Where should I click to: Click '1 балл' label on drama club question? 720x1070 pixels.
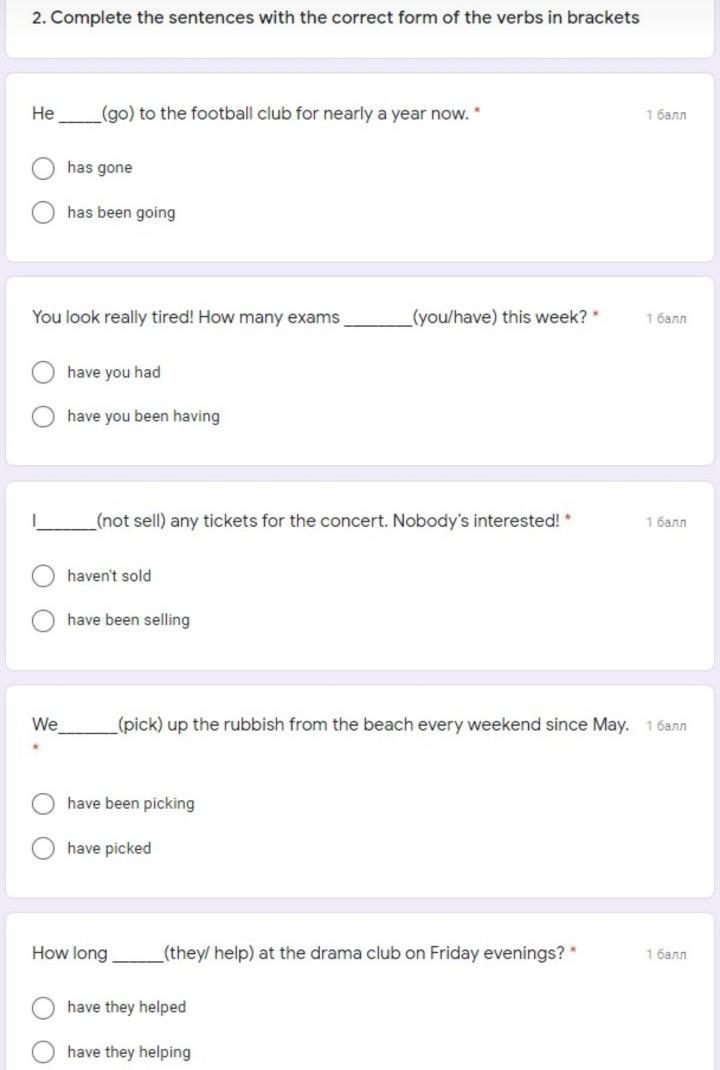tap(666, 954)
